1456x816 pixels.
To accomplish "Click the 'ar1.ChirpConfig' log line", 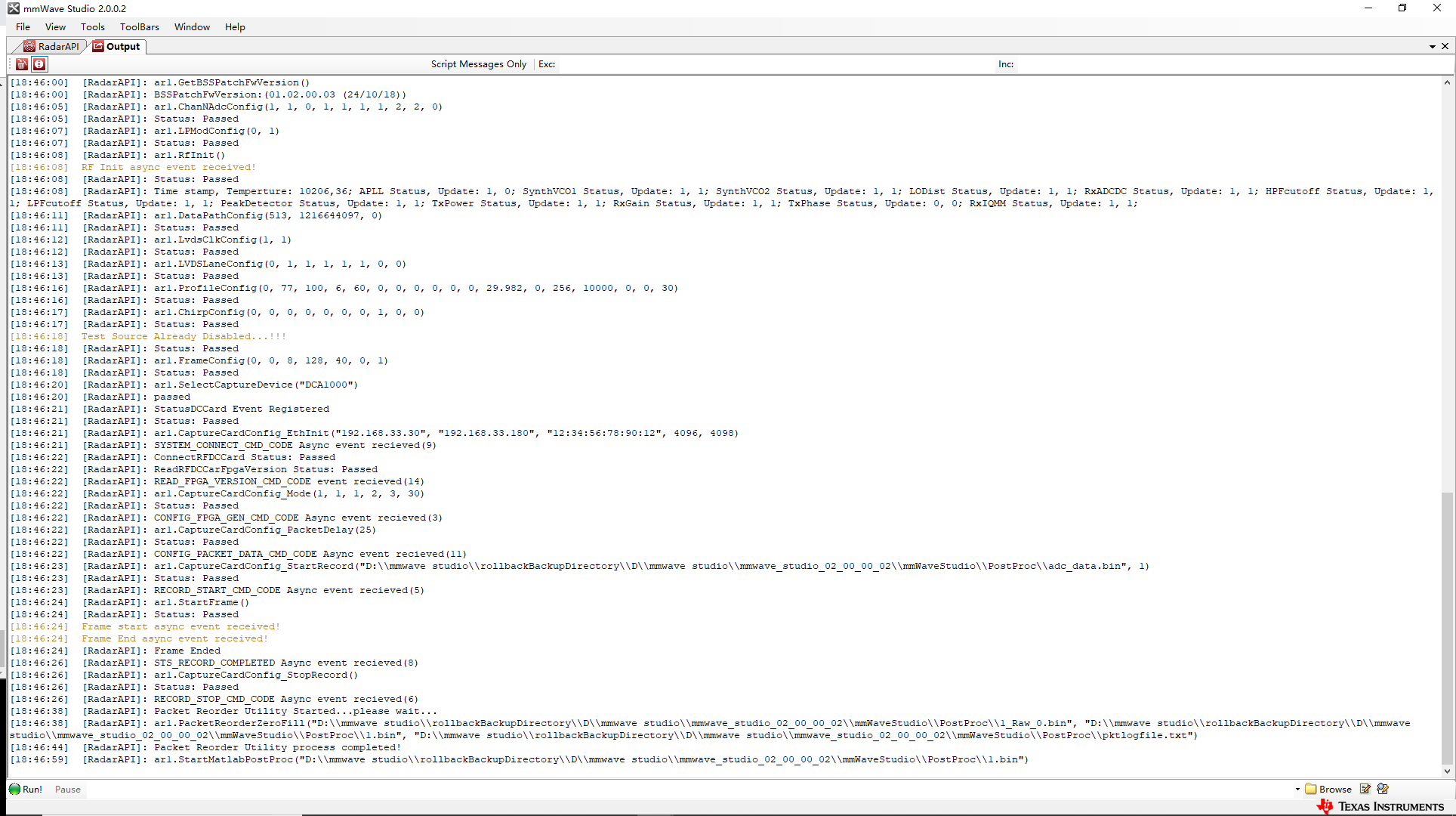I will pos(289,312).
